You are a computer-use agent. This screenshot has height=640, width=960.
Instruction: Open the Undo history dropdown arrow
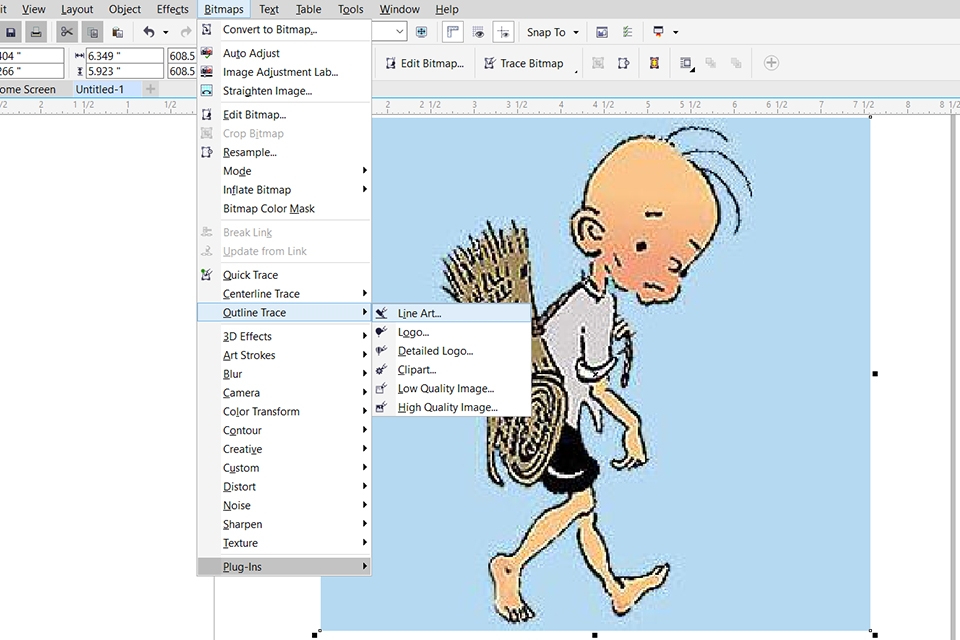[x=166, y=32]
